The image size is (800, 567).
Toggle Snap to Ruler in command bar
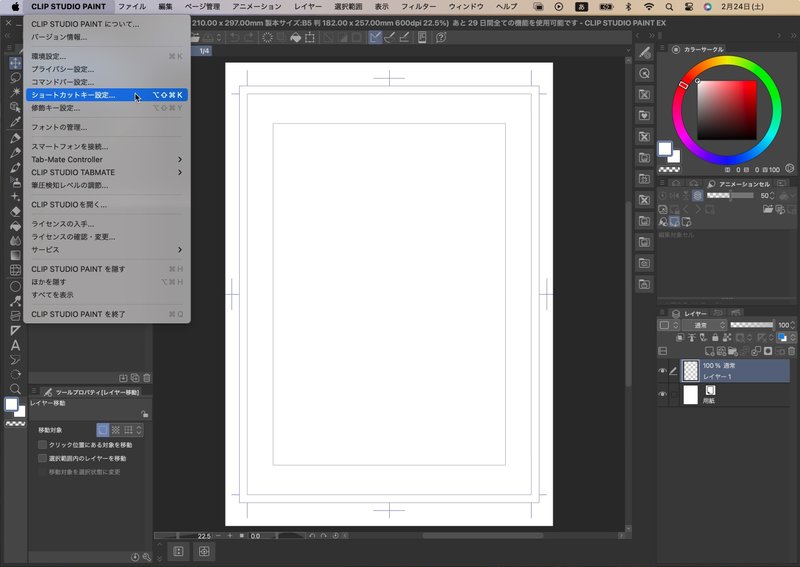tap(375, 37)
